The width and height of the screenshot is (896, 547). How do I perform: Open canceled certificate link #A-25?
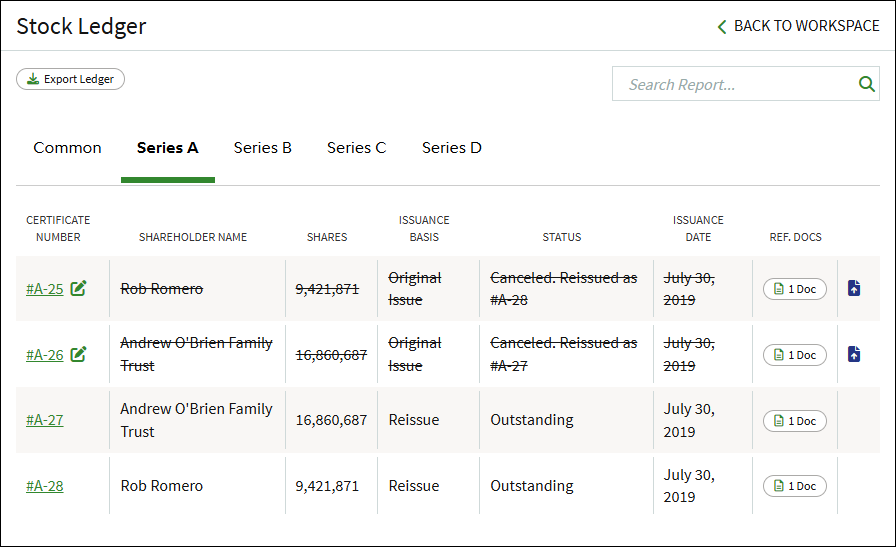tap(45, 289)
